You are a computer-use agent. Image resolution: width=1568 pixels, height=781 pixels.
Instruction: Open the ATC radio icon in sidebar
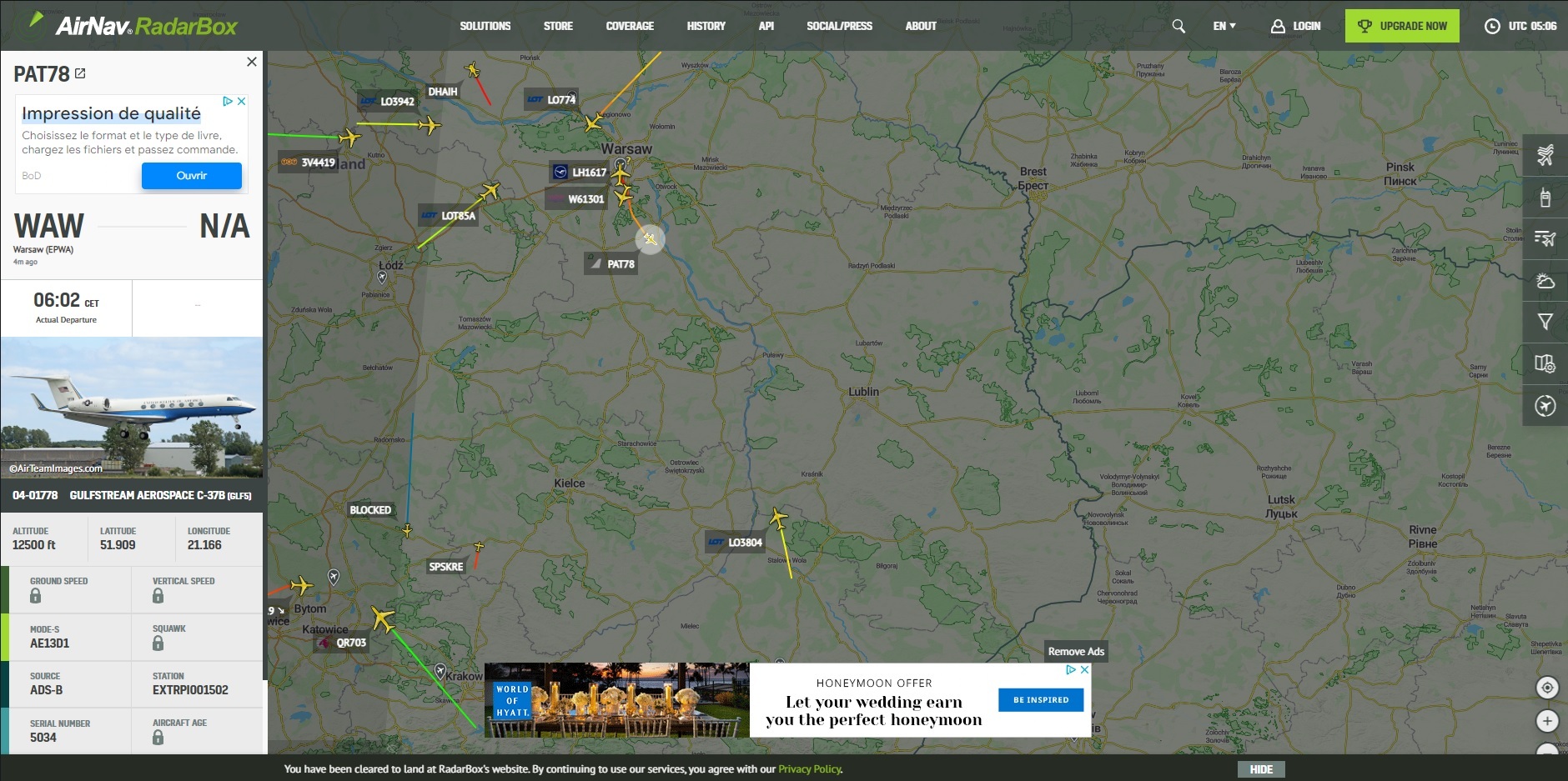click(1545, 197)
